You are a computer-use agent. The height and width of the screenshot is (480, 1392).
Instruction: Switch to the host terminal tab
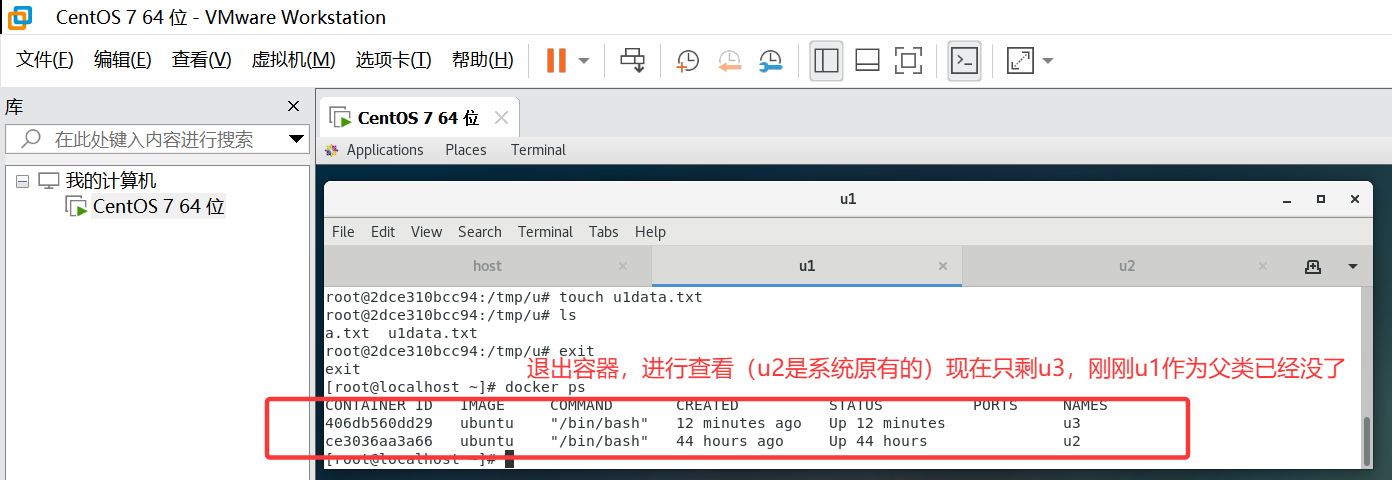pyautogui.click(x=487, y=266)
